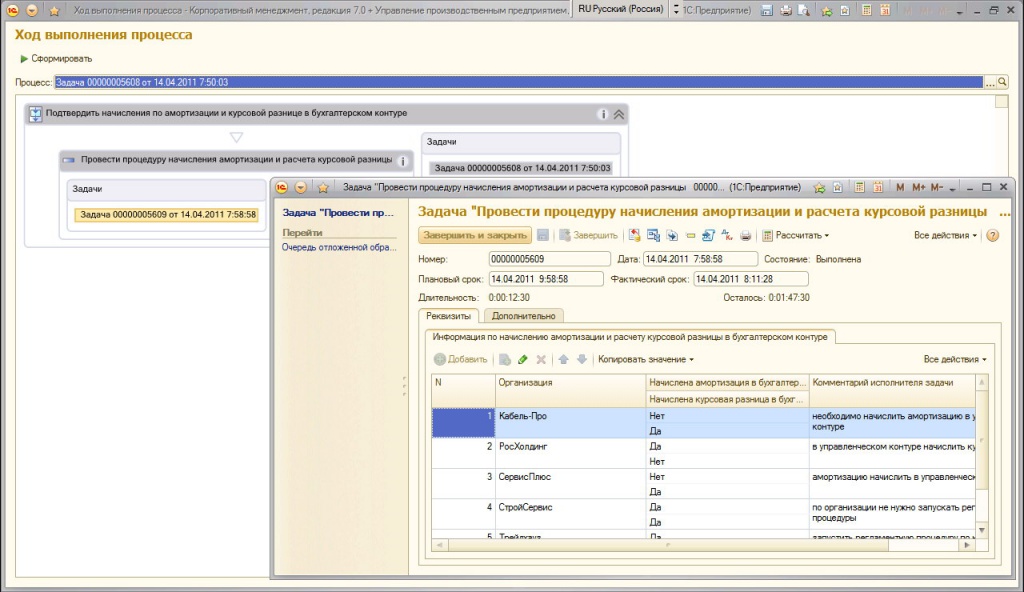Click the table's vertical scrollbar down arrow
Image resolution: width=1024 pixels, height=592 pixels.
[x=982, y=530]
